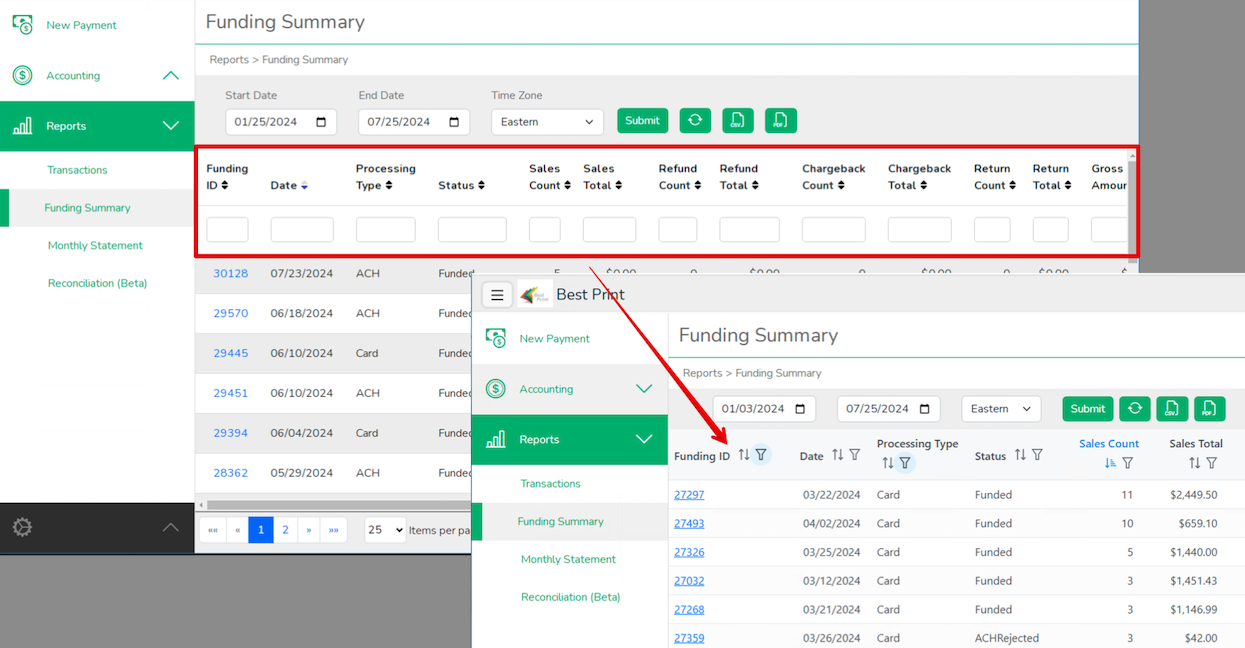The image size is (1245, 648).
Task: Toggle the Reports chevron in back window sidebar
Action: tap(171, 126)
